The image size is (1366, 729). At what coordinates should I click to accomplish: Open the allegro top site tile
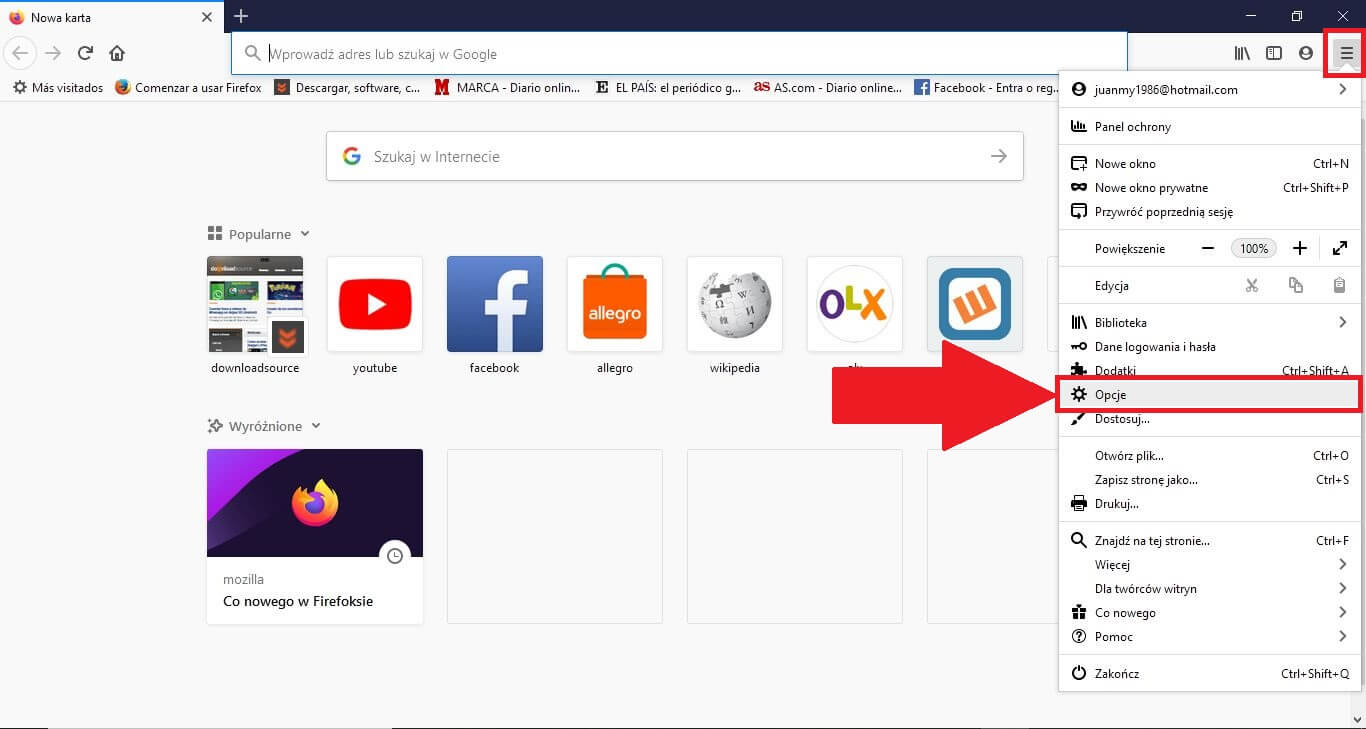[x=615, y=304]
